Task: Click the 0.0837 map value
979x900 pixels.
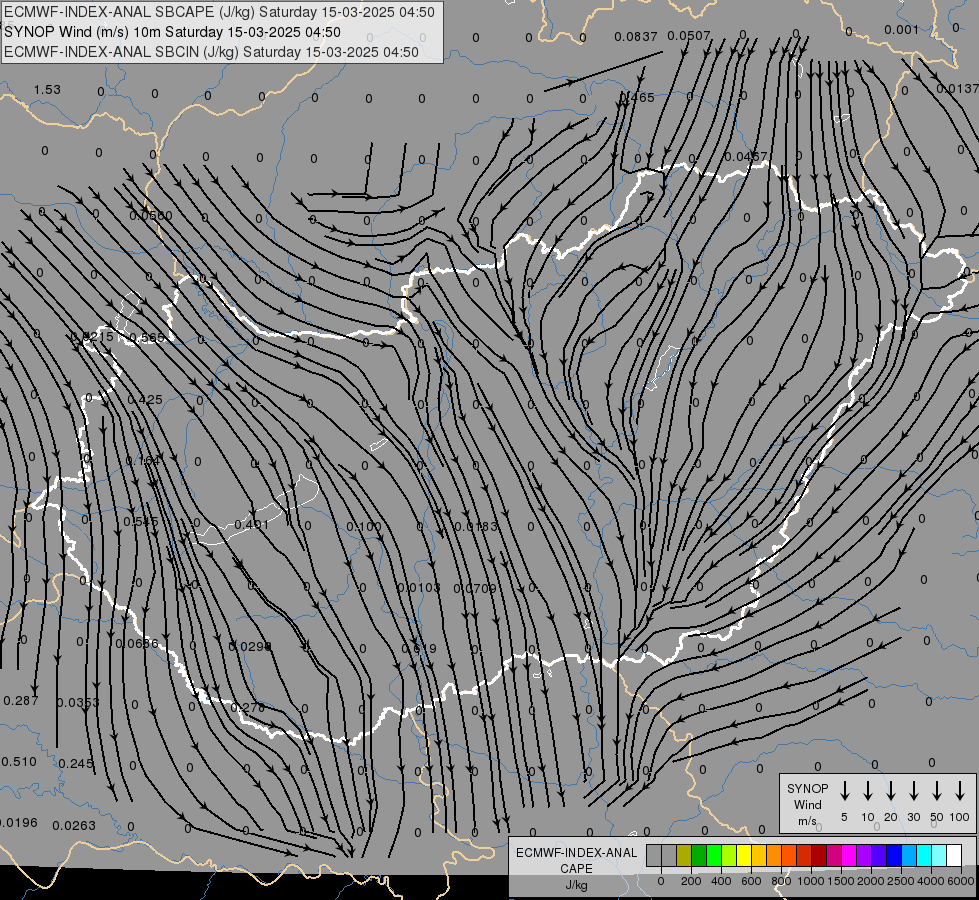Action: (x=636, y=37)
